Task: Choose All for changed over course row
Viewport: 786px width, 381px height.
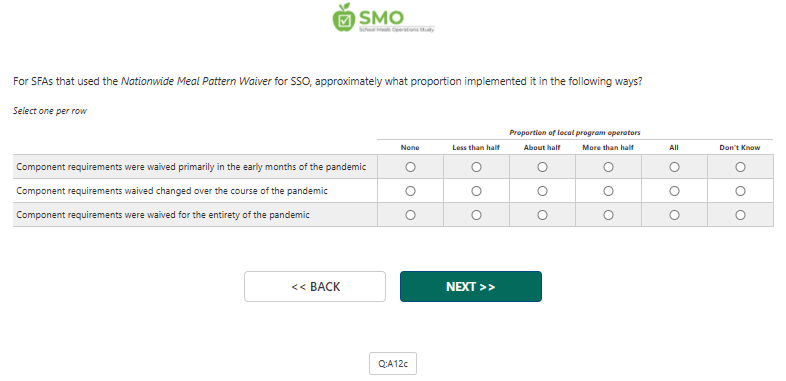Action: (x=674, y=191)
